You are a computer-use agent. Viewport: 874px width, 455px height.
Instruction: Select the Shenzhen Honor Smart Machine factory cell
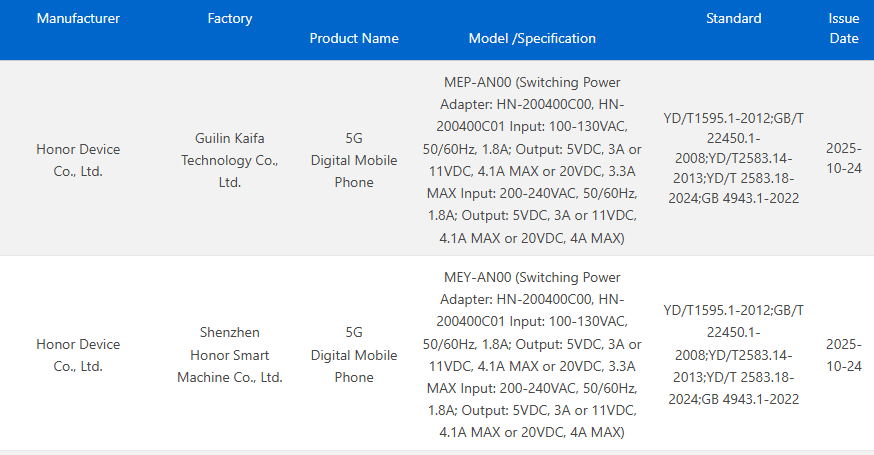pos(229,355)
